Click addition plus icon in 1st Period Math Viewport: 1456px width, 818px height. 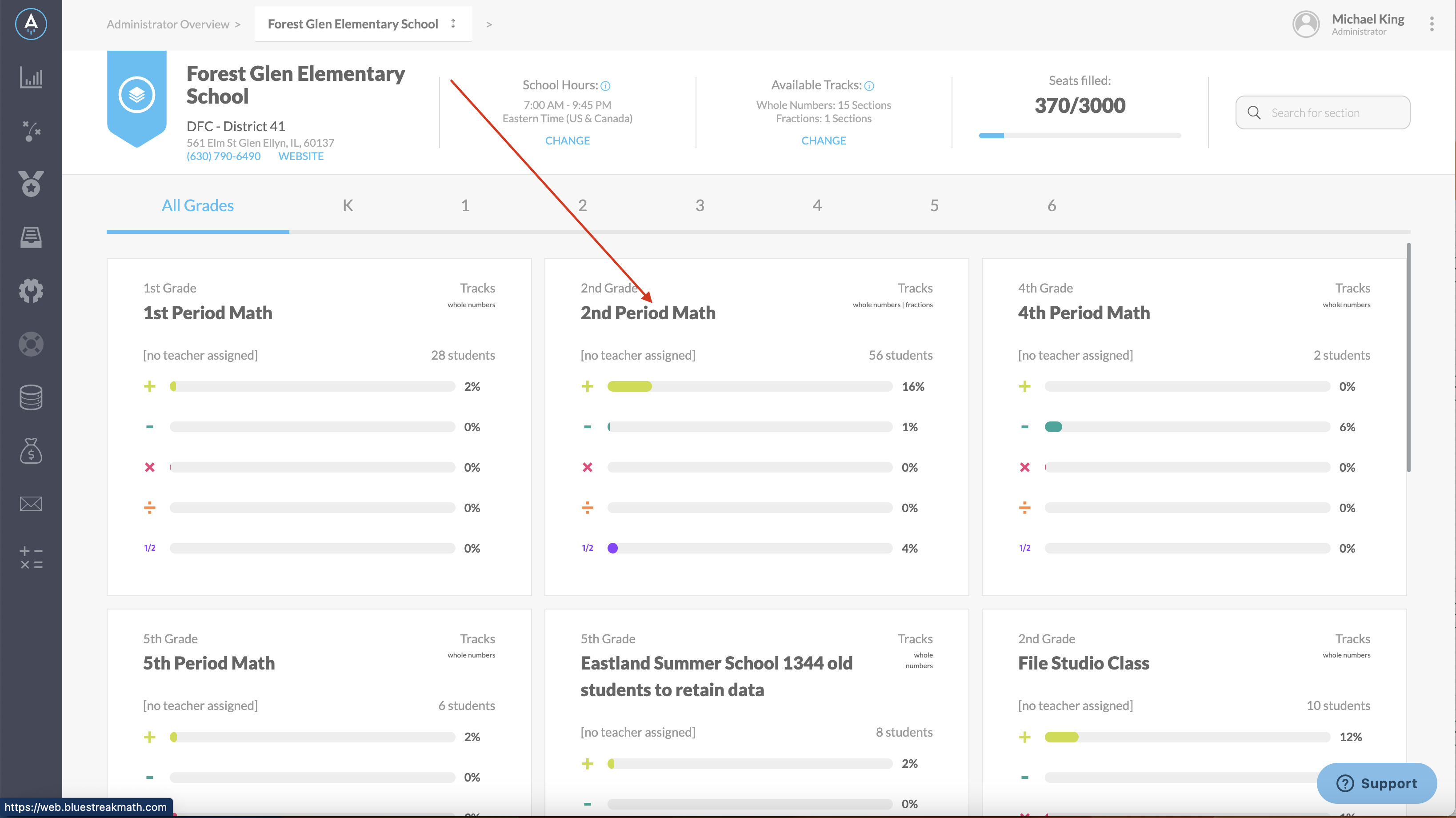coord(149,386)
